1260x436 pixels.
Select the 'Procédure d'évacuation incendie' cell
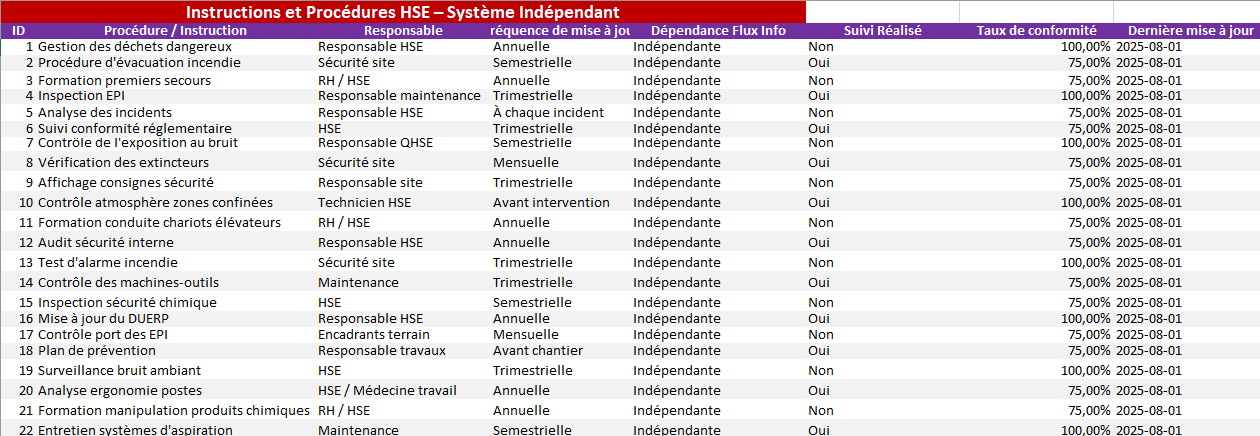point(139,63)
